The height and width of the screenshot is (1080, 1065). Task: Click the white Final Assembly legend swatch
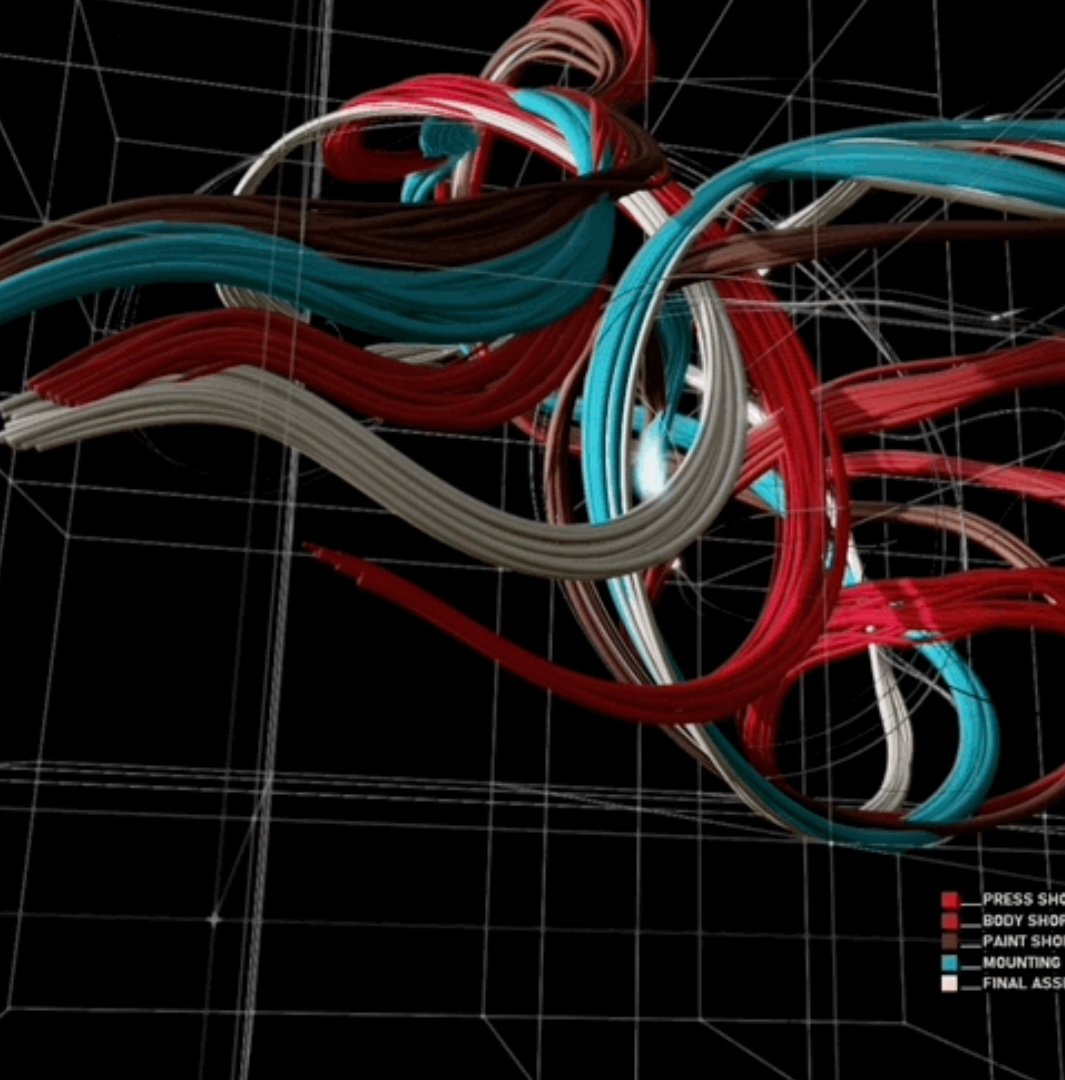950,984
